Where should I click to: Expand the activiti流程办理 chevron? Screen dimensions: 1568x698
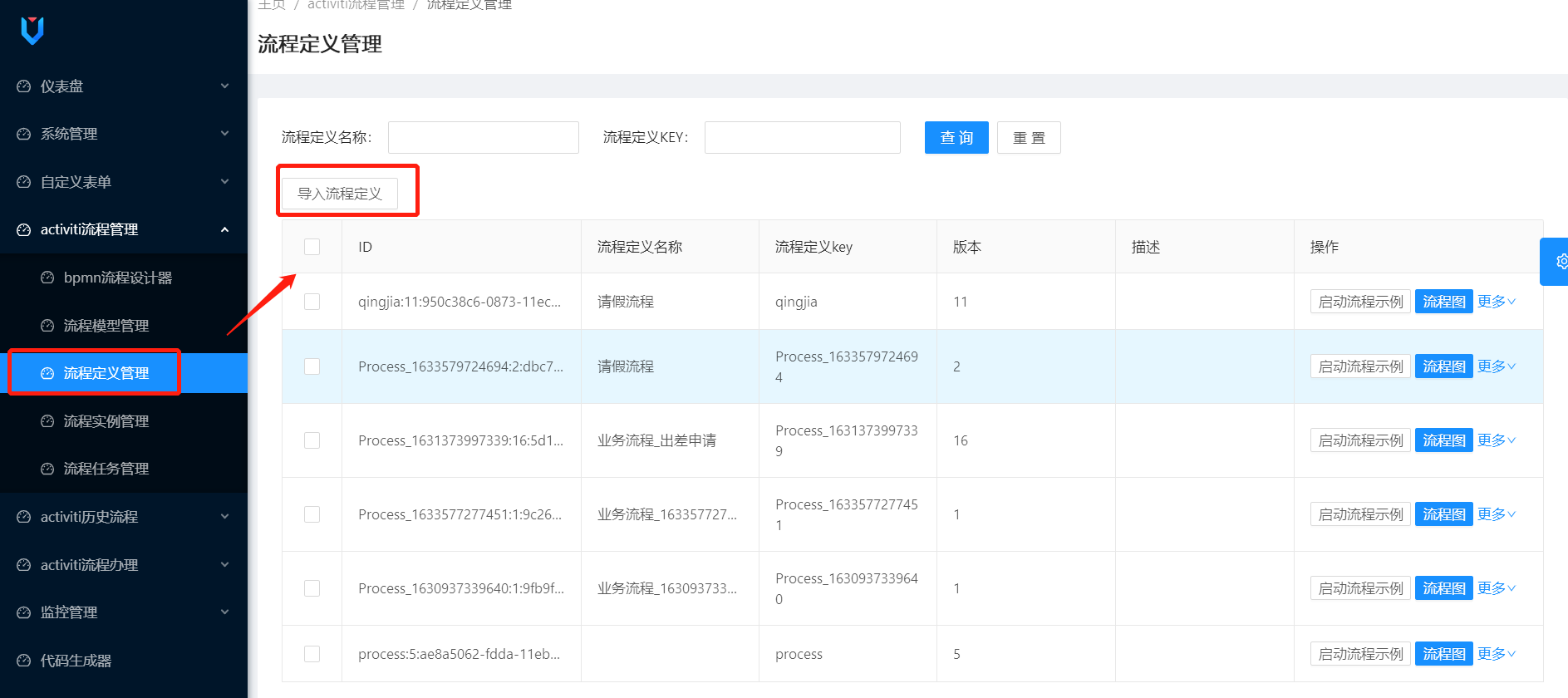coord(224,565)
